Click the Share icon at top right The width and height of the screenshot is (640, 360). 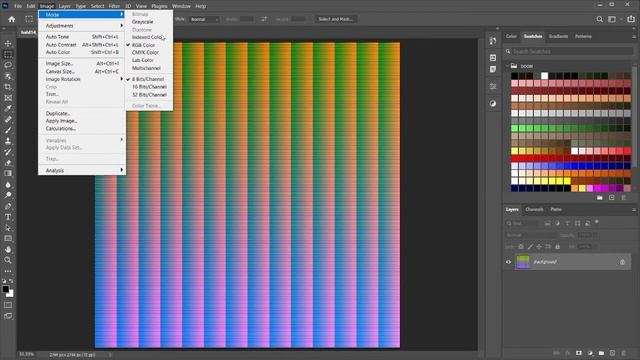pyautogui.click(x=631, y=19)
